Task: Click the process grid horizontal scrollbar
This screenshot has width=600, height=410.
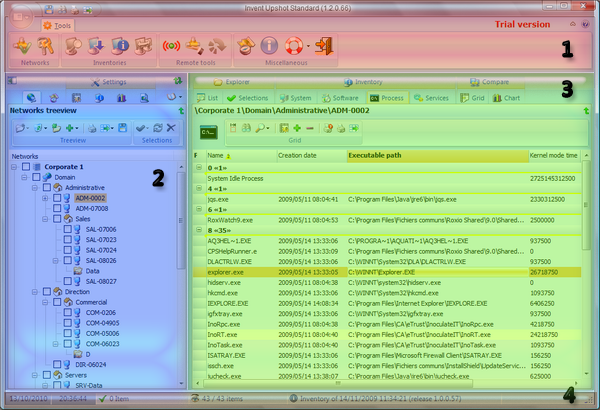Action: pos(338,383)
